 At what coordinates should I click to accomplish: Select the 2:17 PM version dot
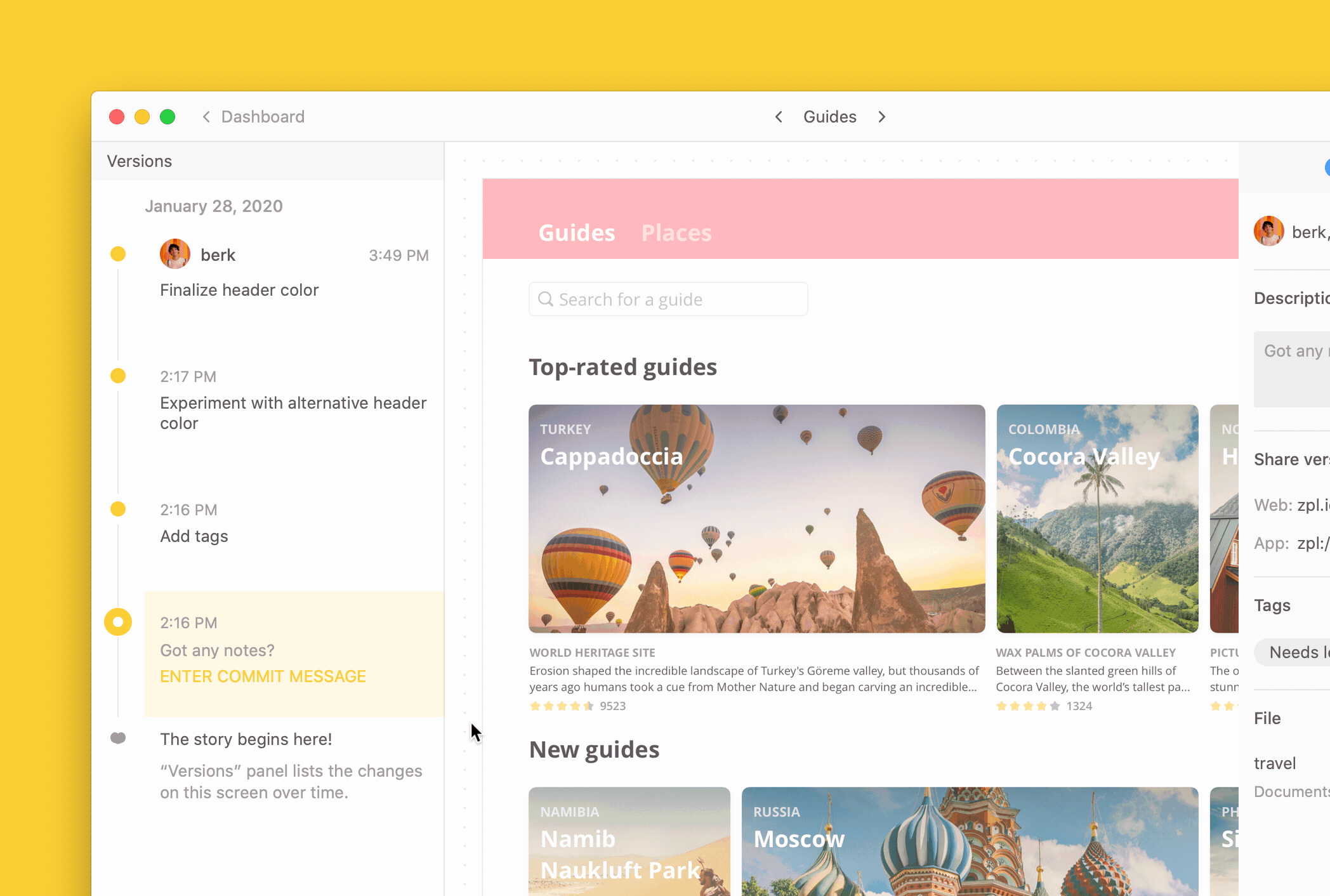click(x=118, y=376)
